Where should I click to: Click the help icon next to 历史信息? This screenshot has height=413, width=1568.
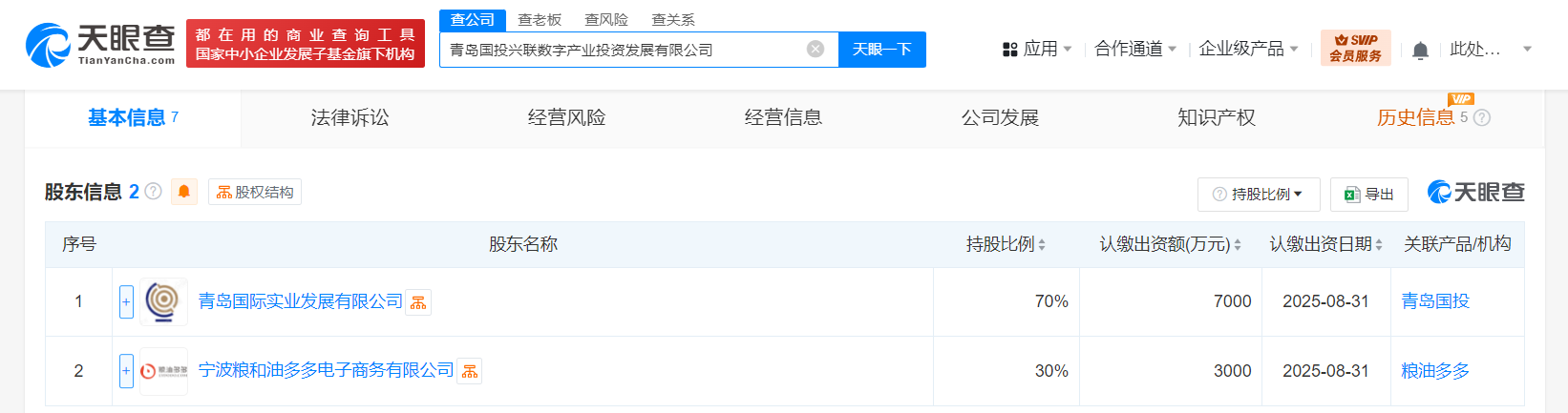pyautogui.click(x=1482, y=118)
